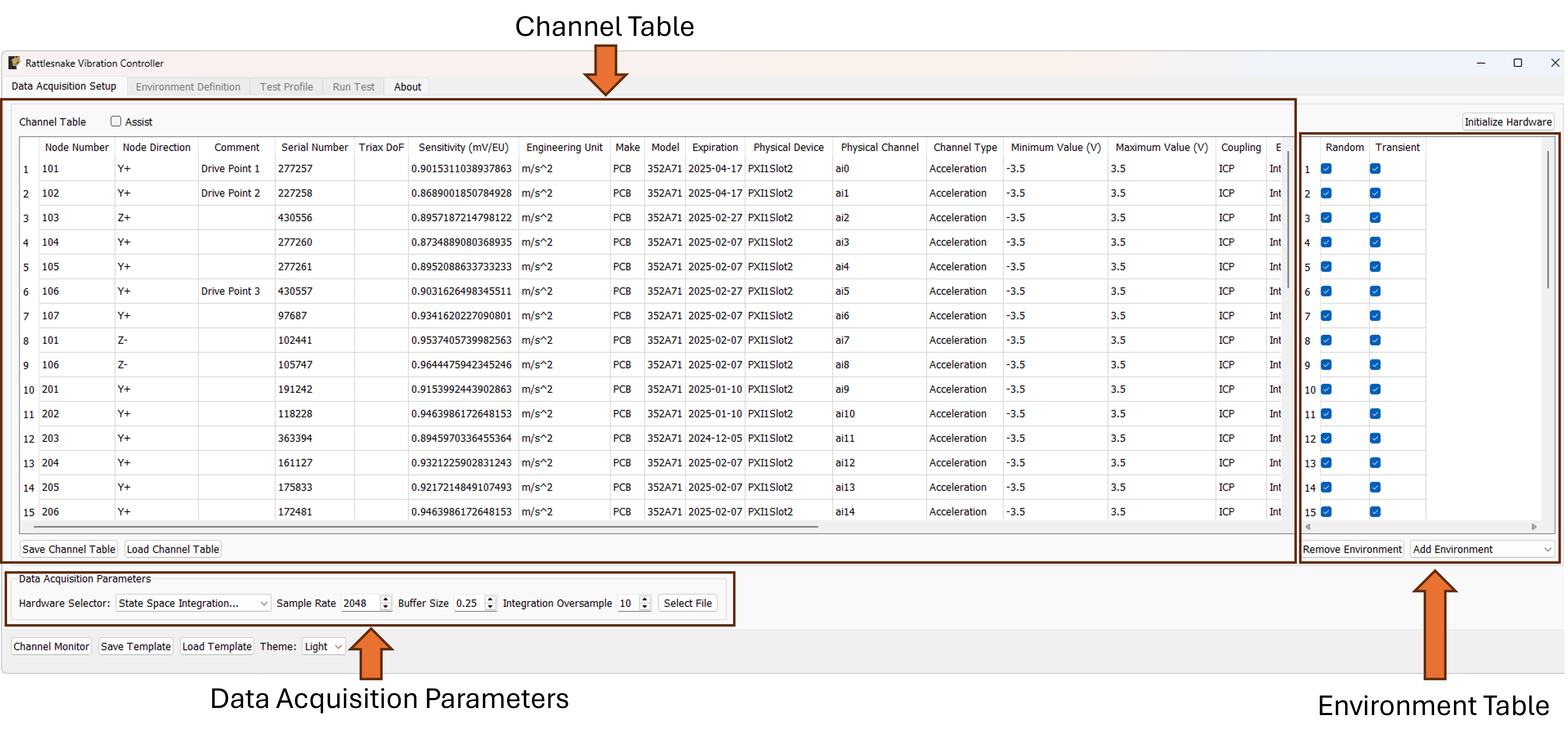Viewport: 1568px width, 741px height.
Task: Toggle Transient checkbox in row 5
Action: tap(1375, 266)
